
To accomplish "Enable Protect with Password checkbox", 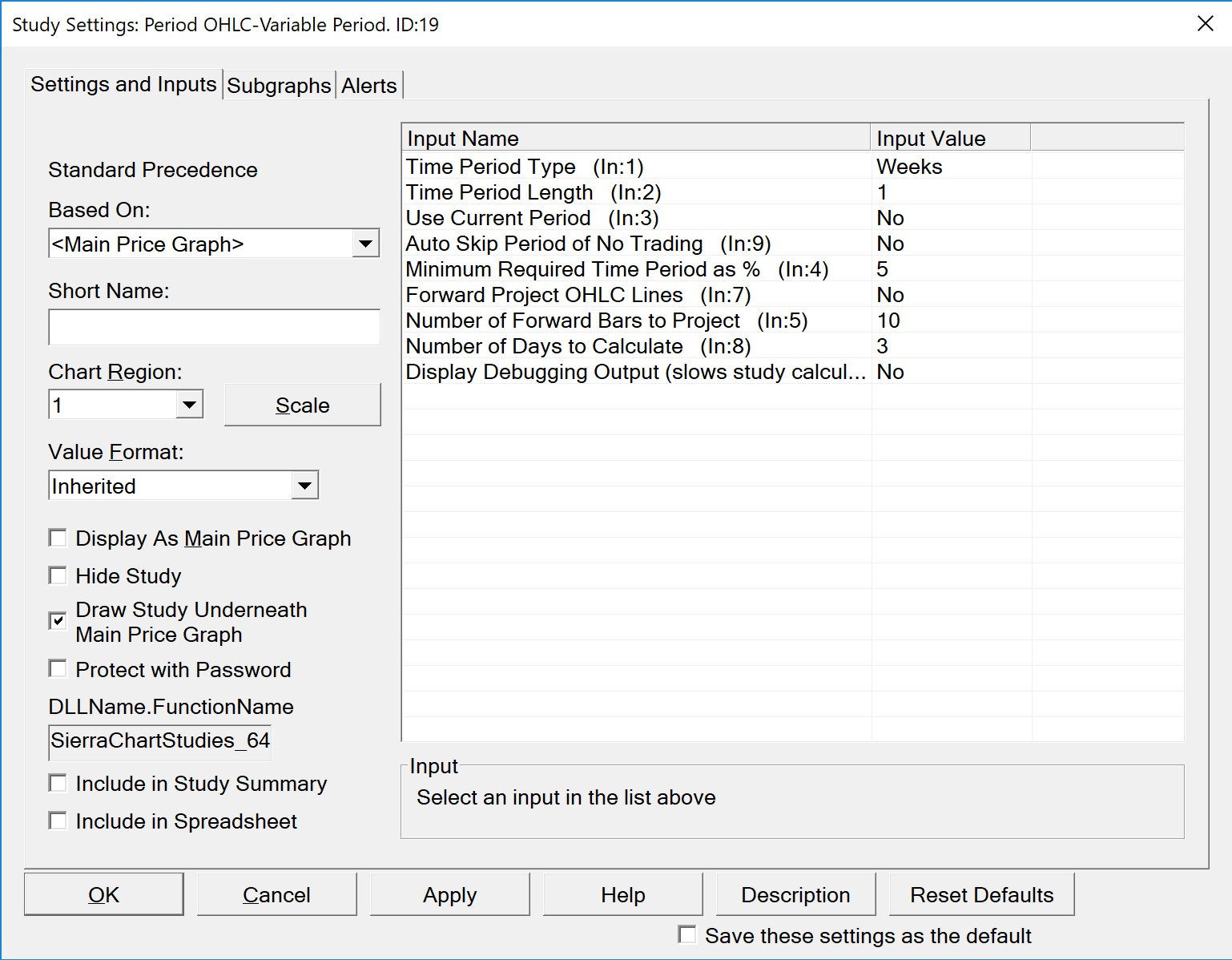I will [58, 669].
